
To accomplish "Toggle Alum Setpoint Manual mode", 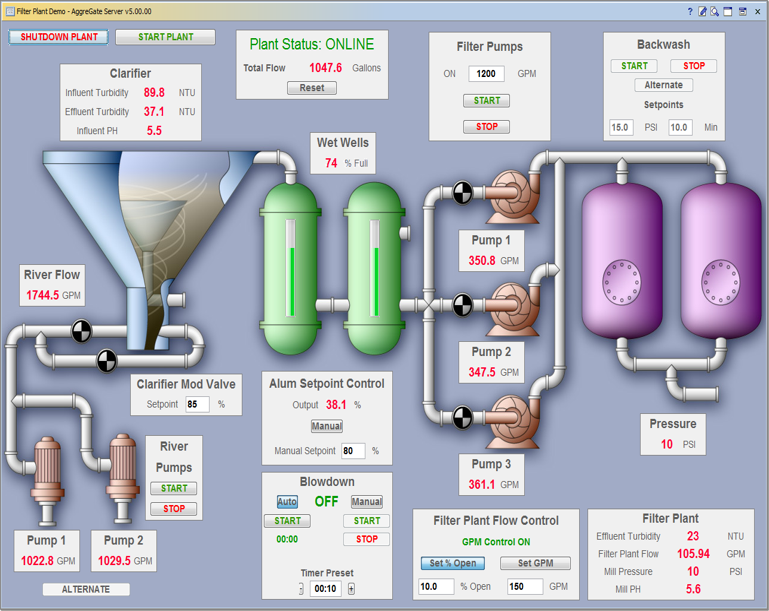I will pyautogui.click(x=327, y=426).
